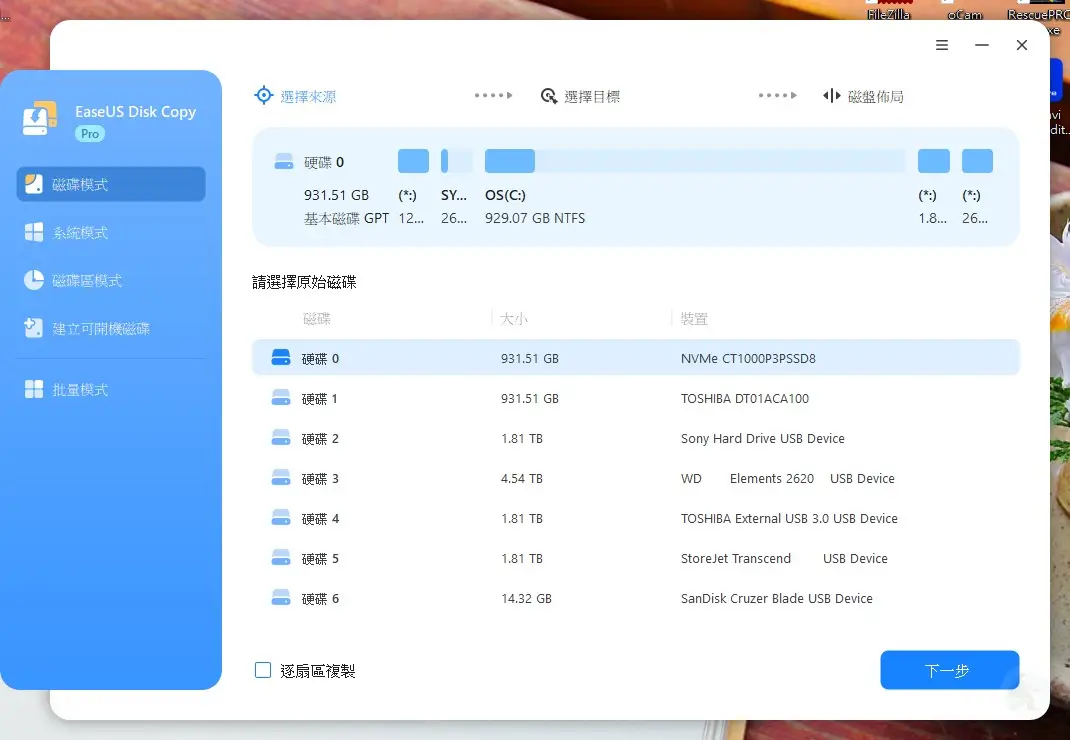
Task: Switch to 系統模式 in the sidebar
Action: [111, 232]
